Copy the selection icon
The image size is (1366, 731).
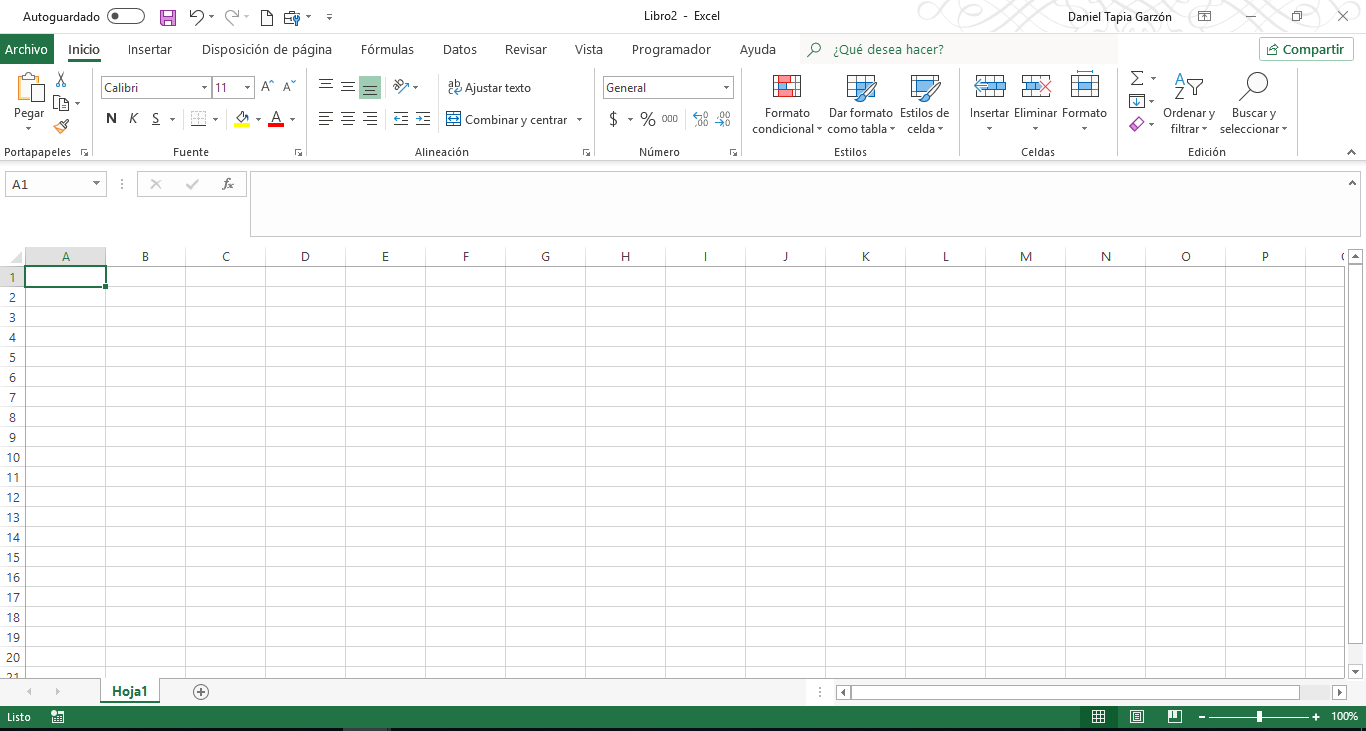[x=61, y=103]
